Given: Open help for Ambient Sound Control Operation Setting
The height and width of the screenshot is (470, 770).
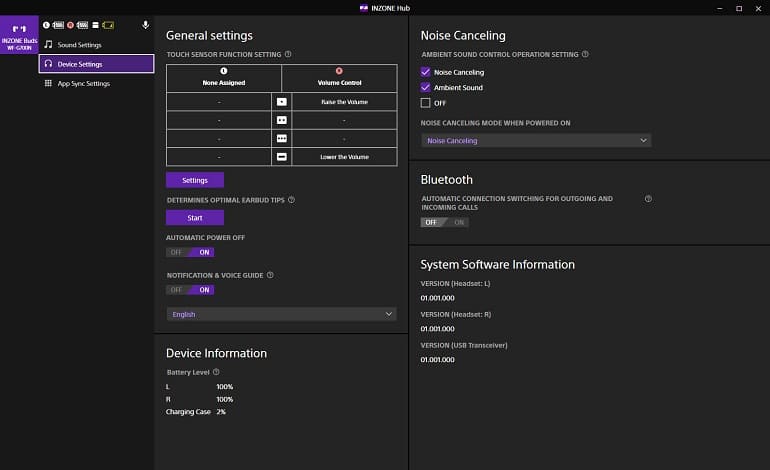Looking at the screenshot, I should point(585,54).
